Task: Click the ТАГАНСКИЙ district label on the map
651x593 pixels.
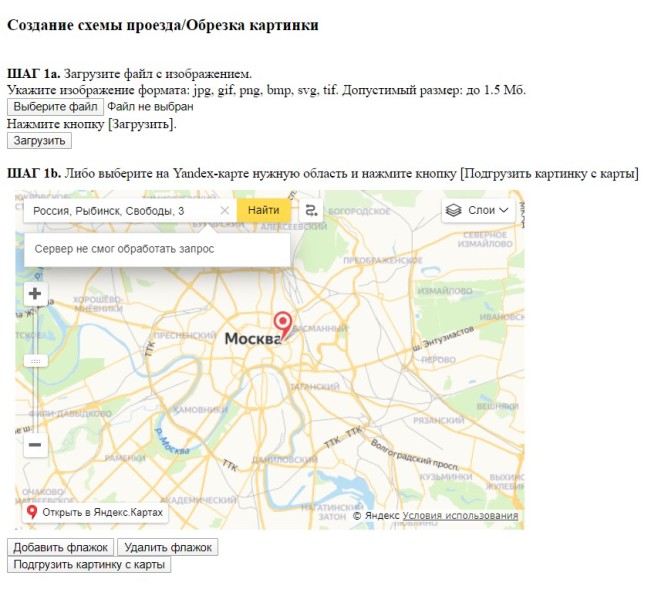Action: click(x=314, y=387)
